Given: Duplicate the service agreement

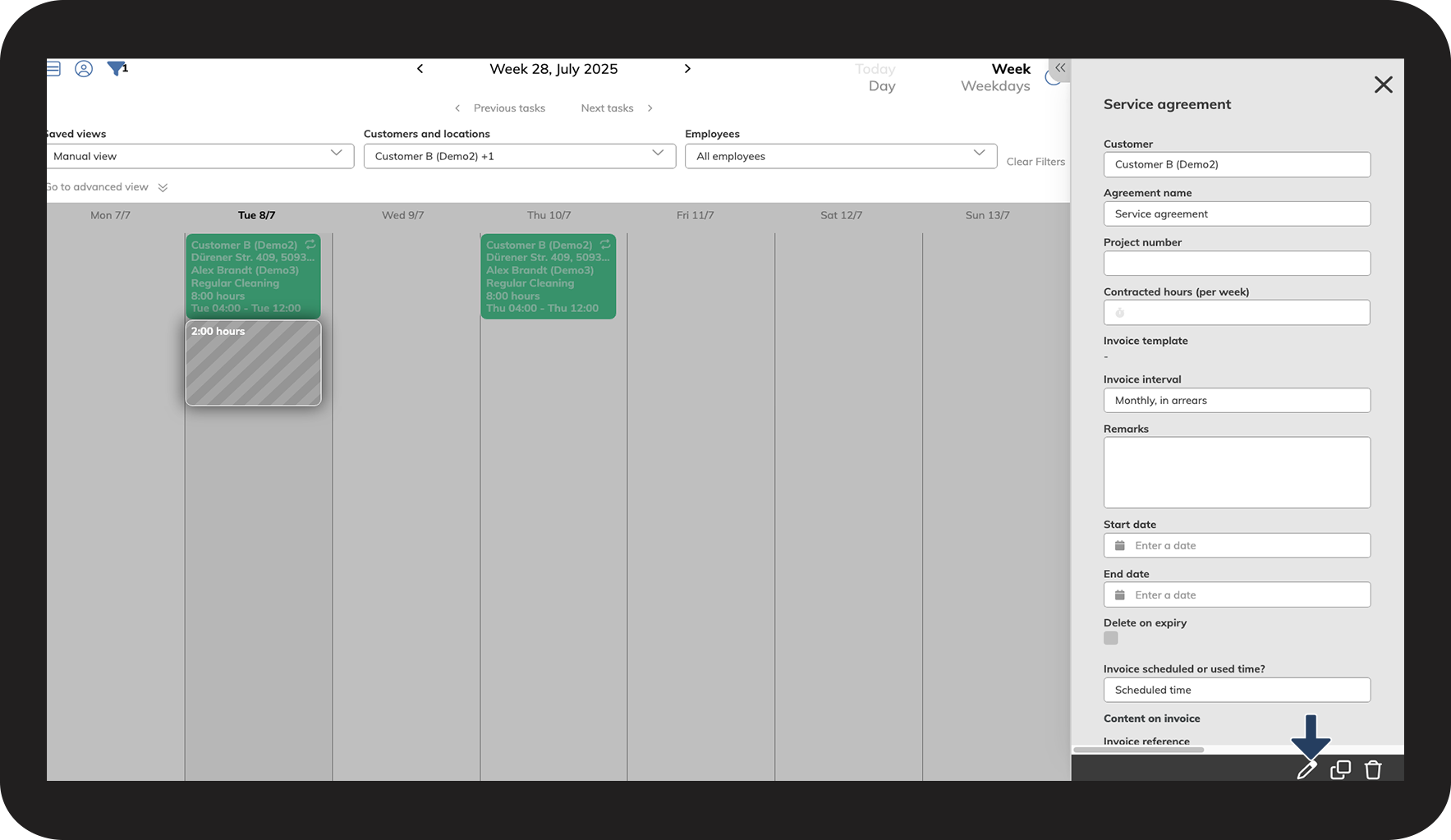Looking at the screenshot, I should point(1340,769).
